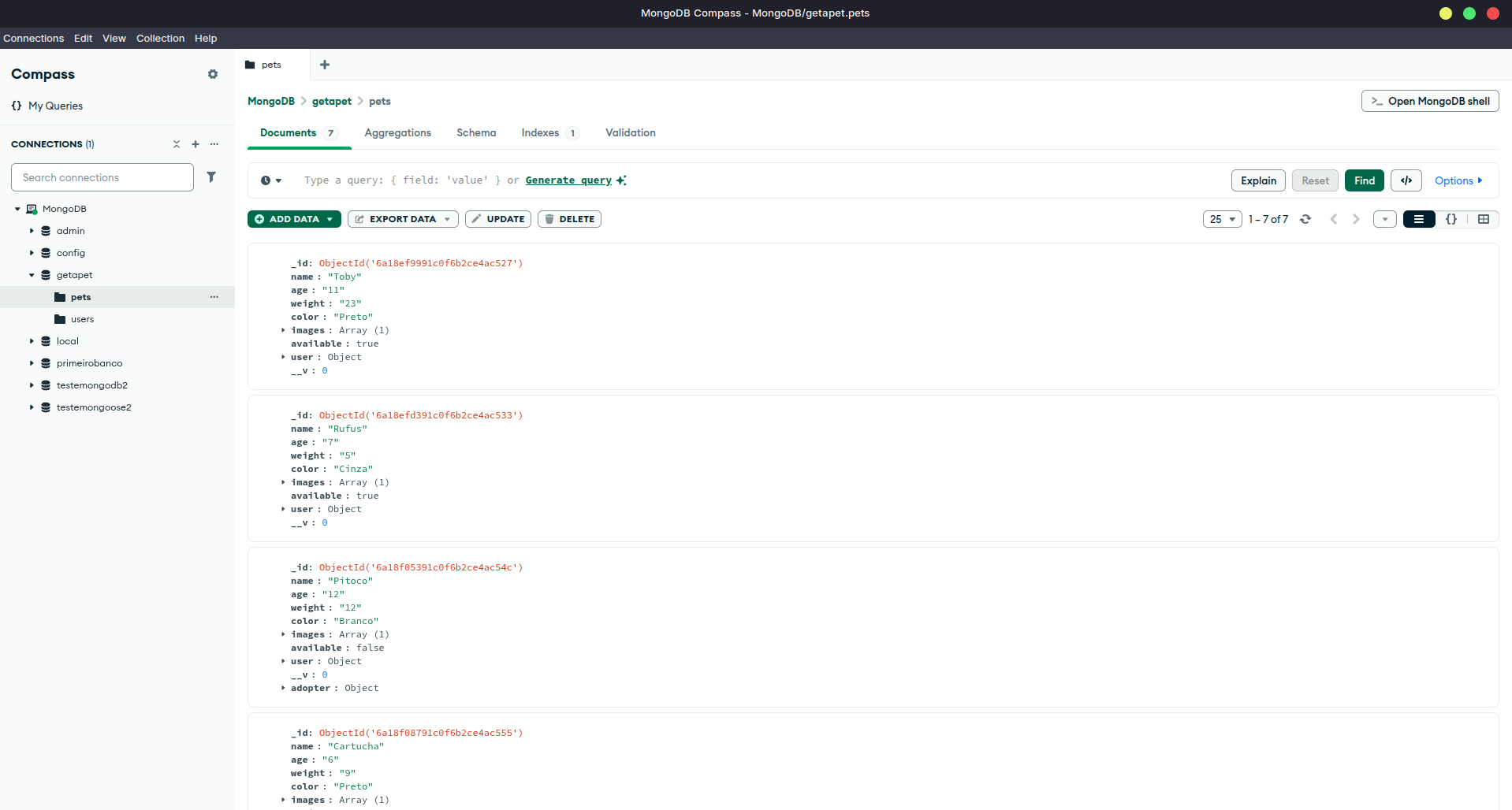Screen dimensions: 1512x810
Task: Expand the config database
Action: pyautogui.click(x=32, y=253)
